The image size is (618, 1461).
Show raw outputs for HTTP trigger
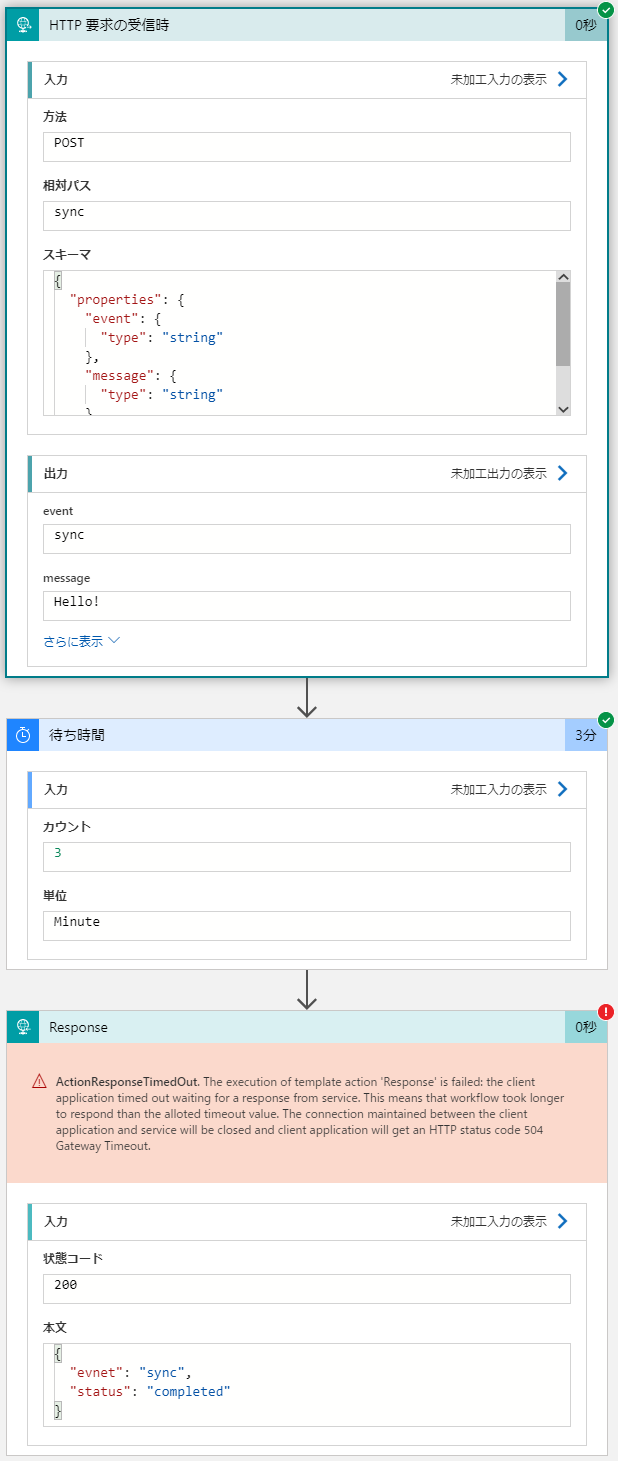(510, 473)
